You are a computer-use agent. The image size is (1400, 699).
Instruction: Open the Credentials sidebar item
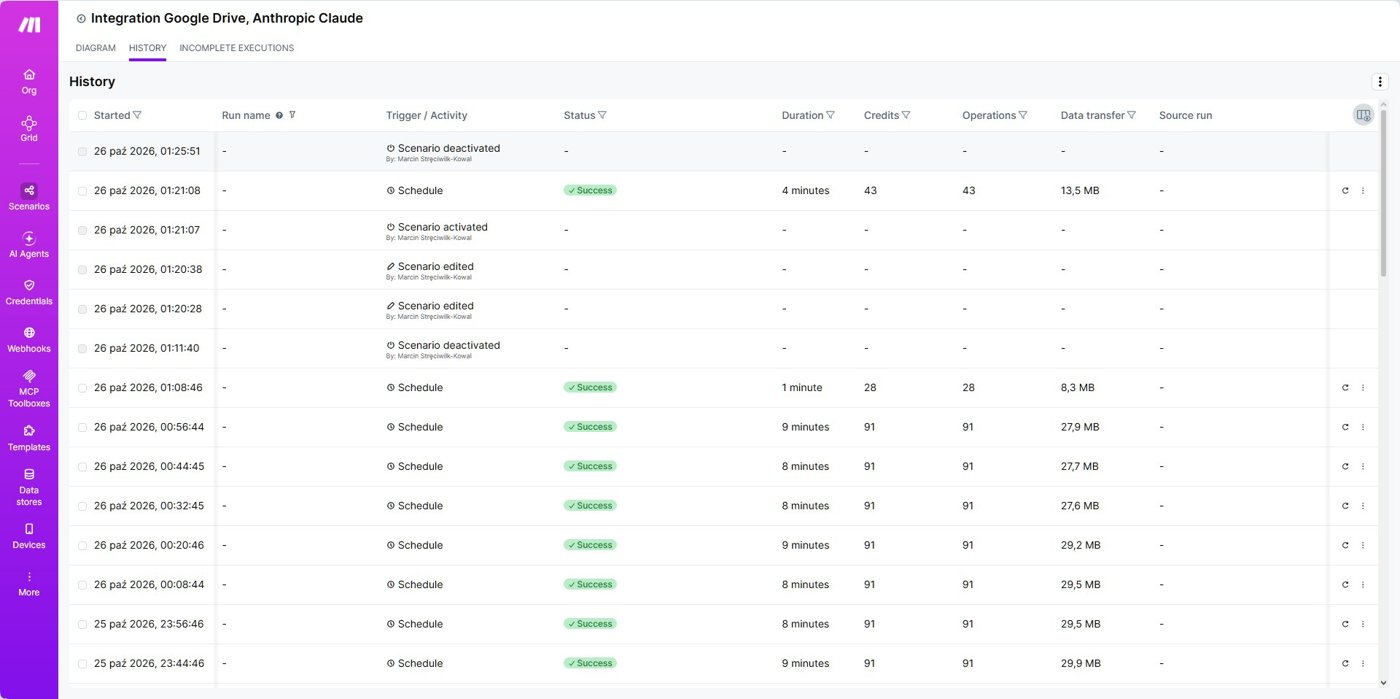click(x=29, y=292)
